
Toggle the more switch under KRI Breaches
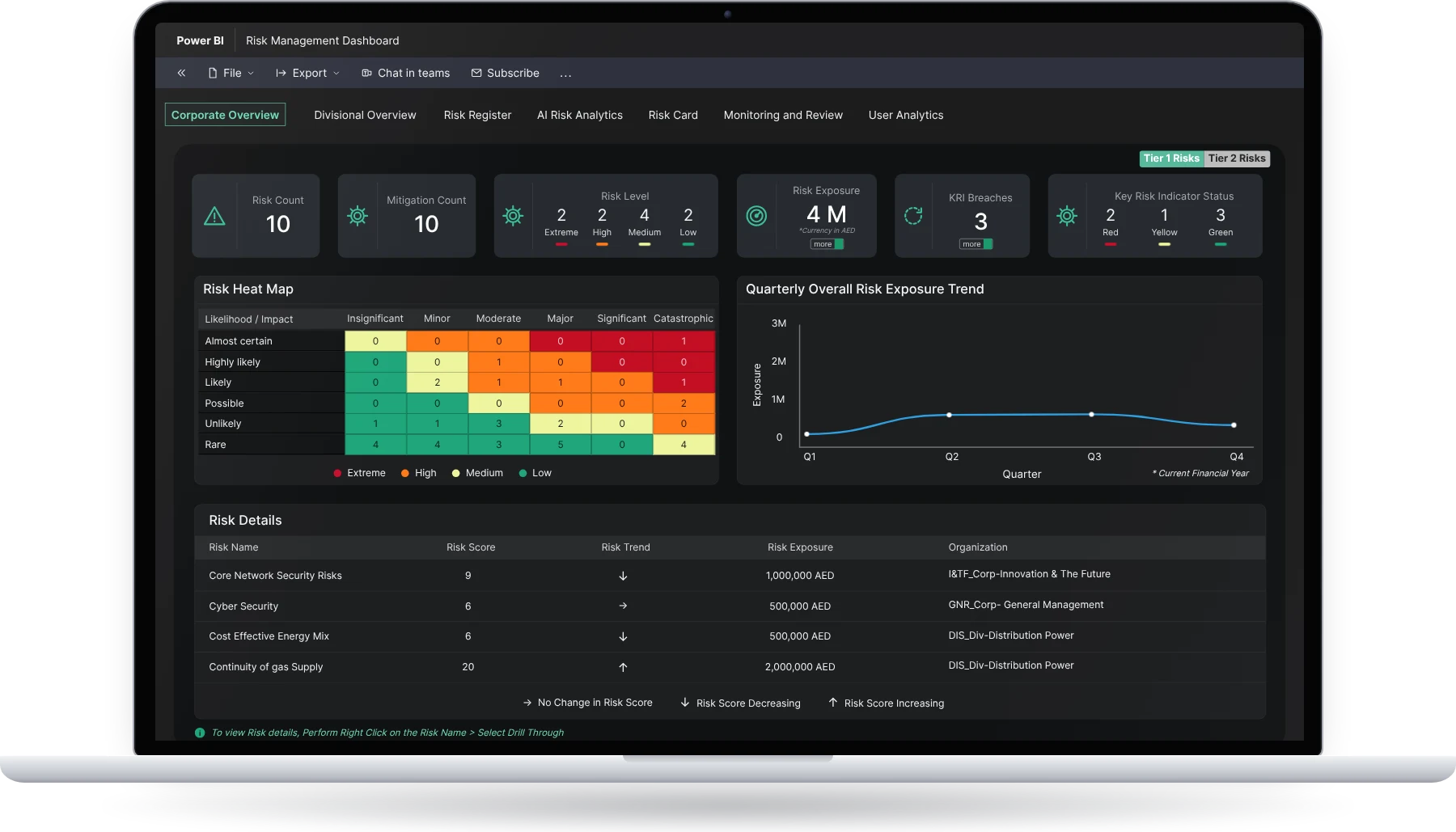976,244
